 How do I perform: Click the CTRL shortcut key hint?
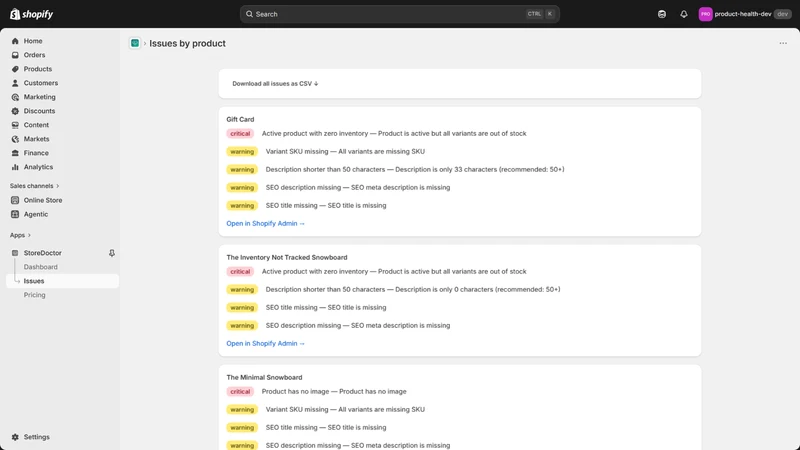tap(534, 14)
